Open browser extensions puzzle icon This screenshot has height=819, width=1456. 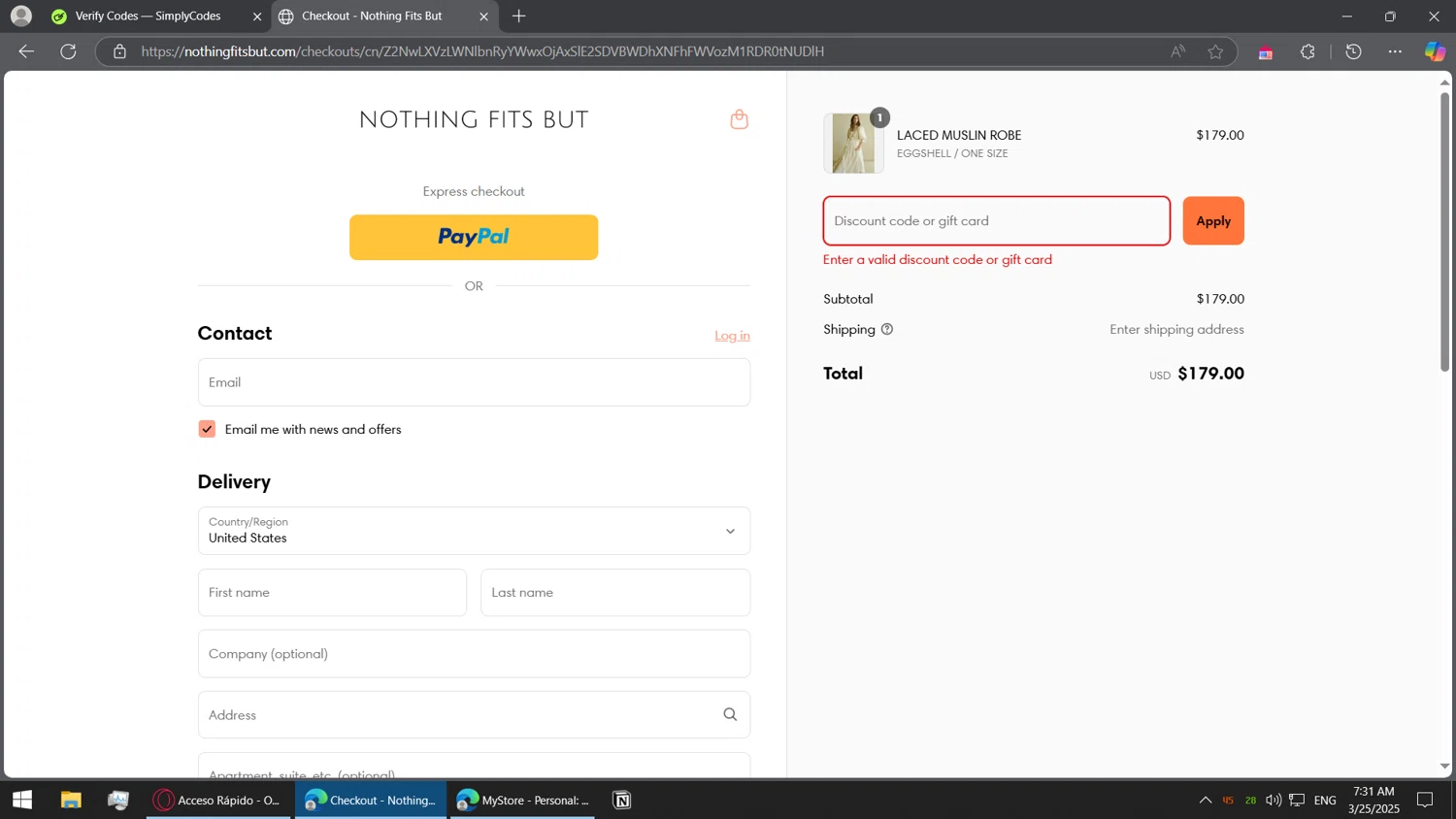(x=1307, y=51)
